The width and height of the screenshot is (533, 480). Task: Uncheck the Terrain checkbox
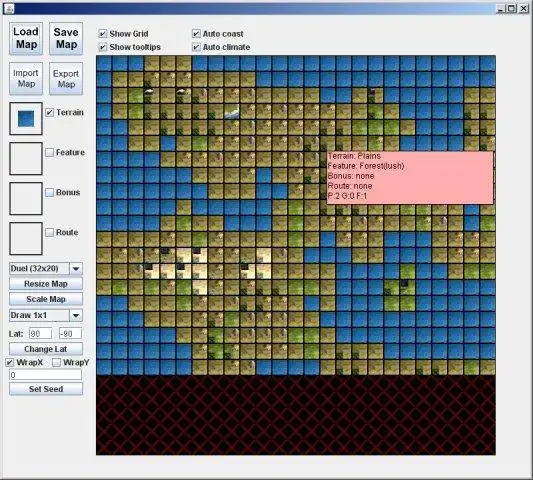click(50, 112)
